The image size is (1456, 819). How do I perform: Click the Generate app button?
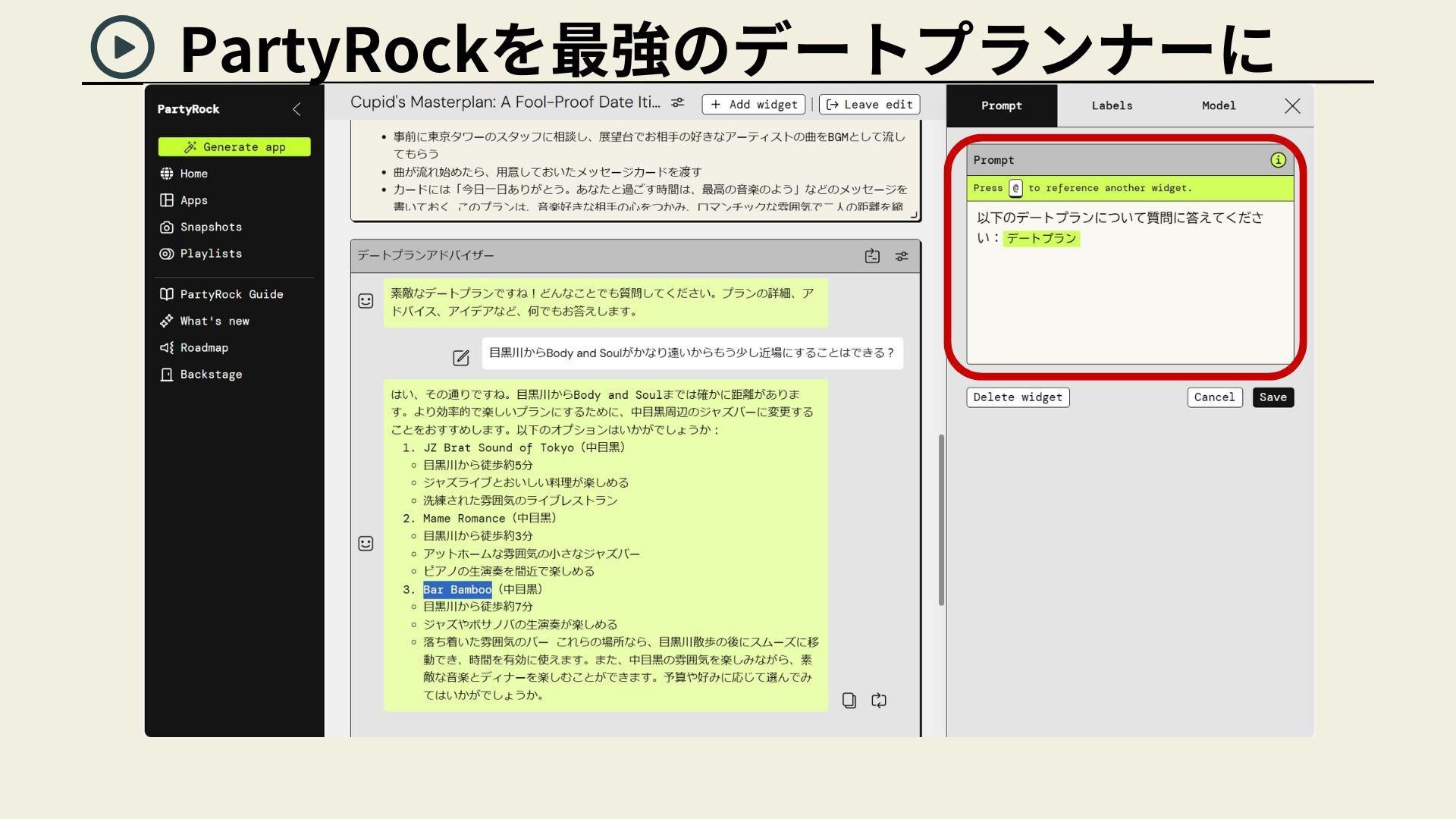click(x=234, y=147)
